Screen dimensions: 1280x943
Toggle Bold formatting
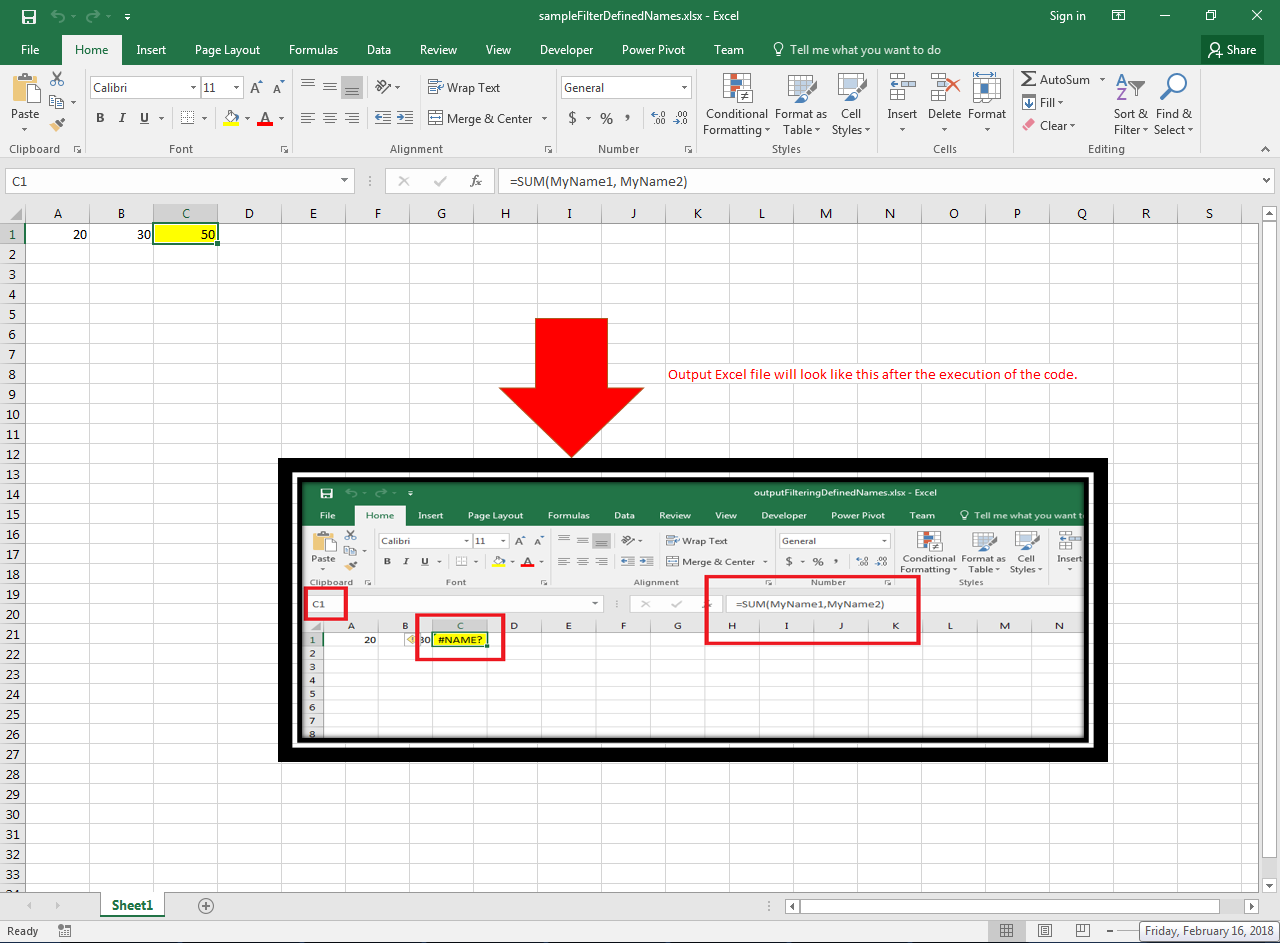[x=100, y=118]
